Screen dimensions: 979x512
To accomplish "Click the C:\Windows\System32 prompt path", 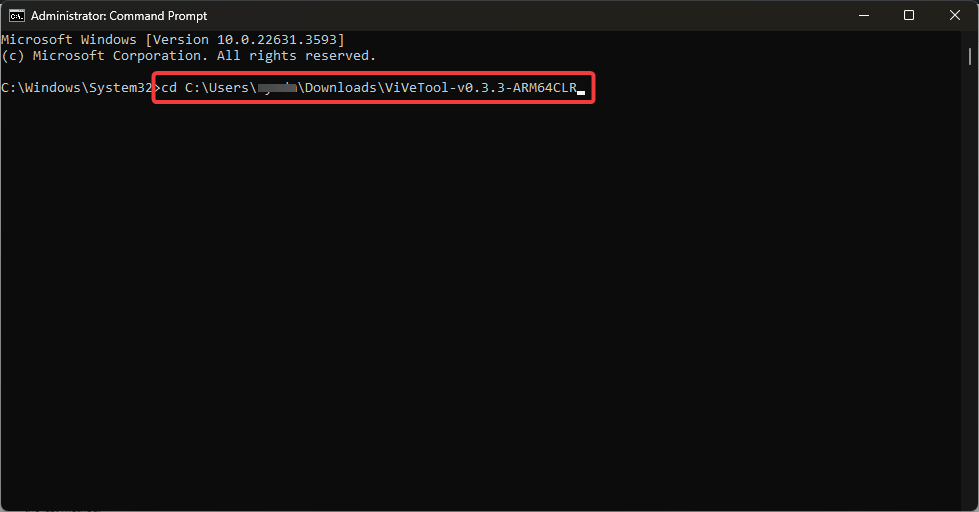I will click(x=75, y=88).
